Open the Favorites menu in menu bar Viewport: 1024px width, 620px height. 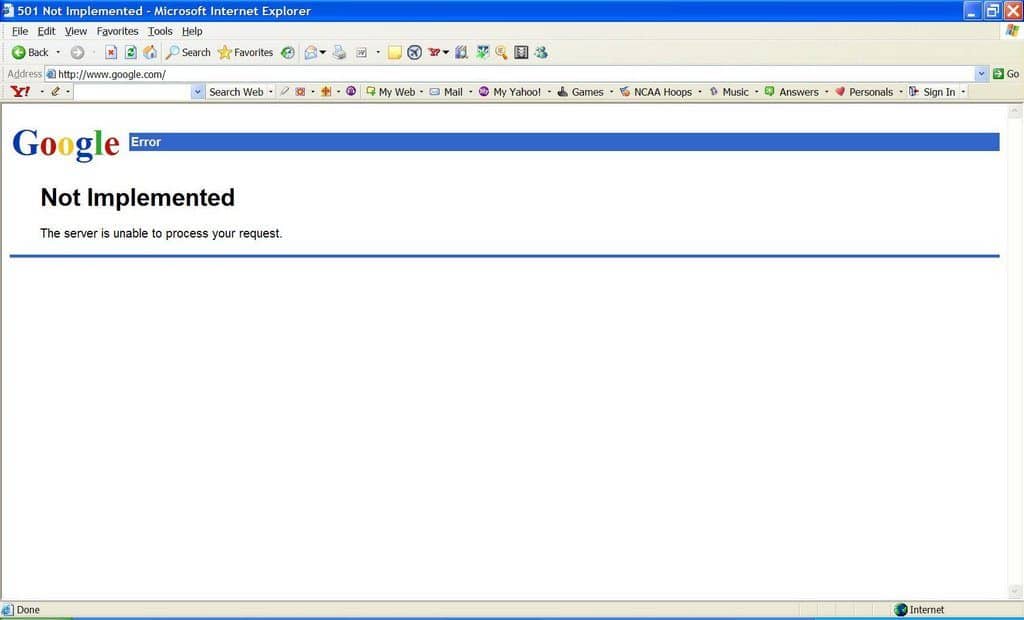point(117,31)
